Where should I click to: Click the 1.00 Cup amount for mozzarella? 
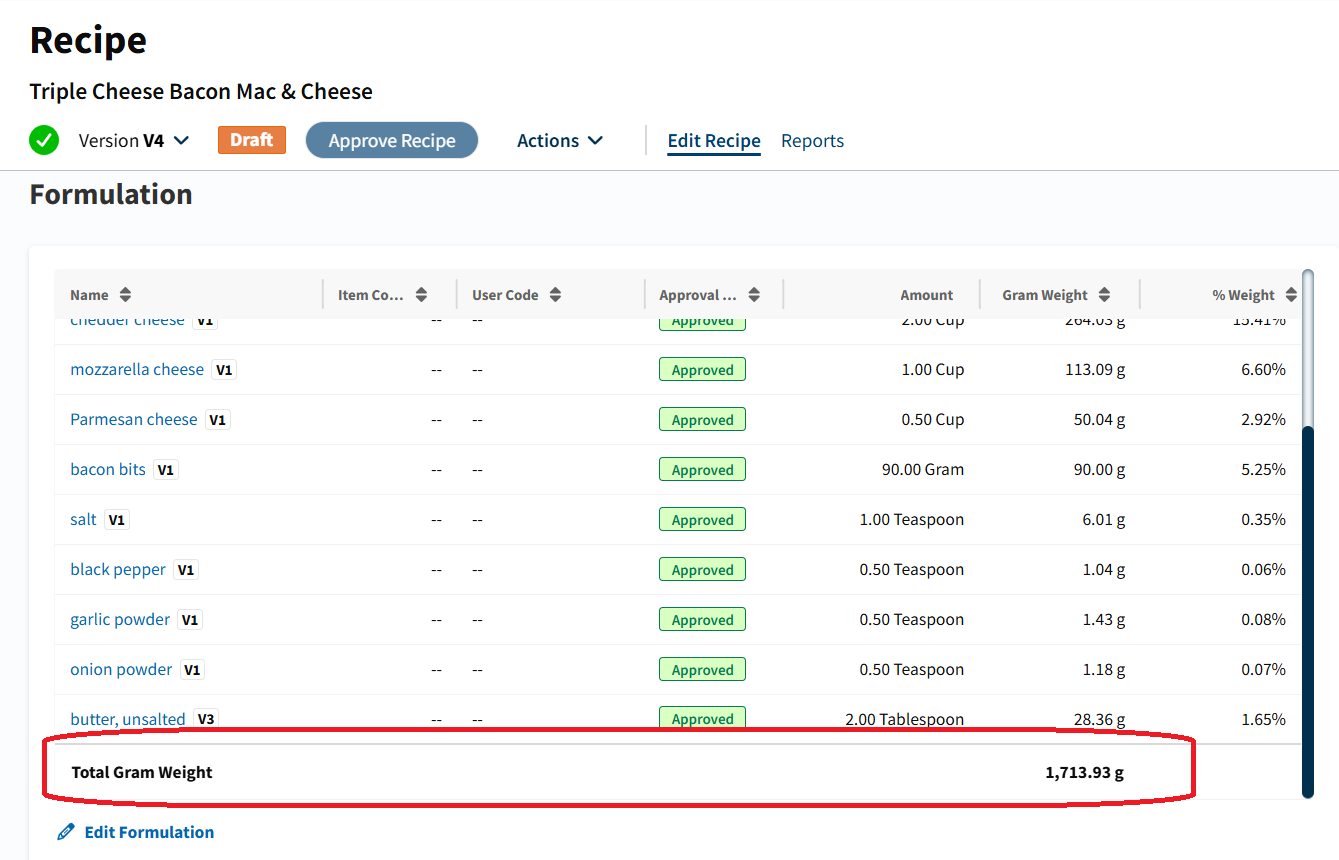(x=933, y=369)
